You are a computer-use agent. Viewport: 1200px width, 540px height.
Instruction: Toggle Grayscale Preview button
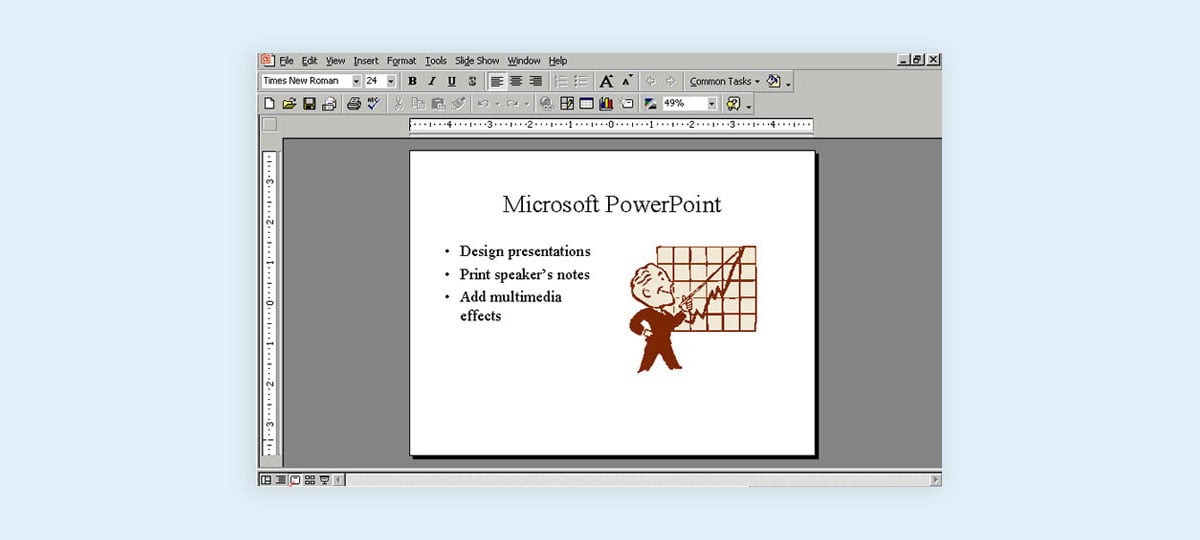pyautogui.click(x=651, y=103)
